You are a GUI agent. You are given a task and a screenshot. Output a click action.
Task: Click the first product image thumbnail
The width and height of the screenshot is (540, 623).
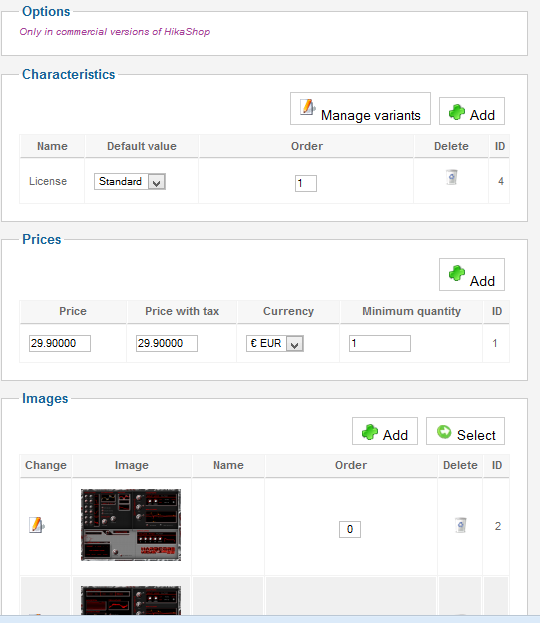(x=131, y=525)
